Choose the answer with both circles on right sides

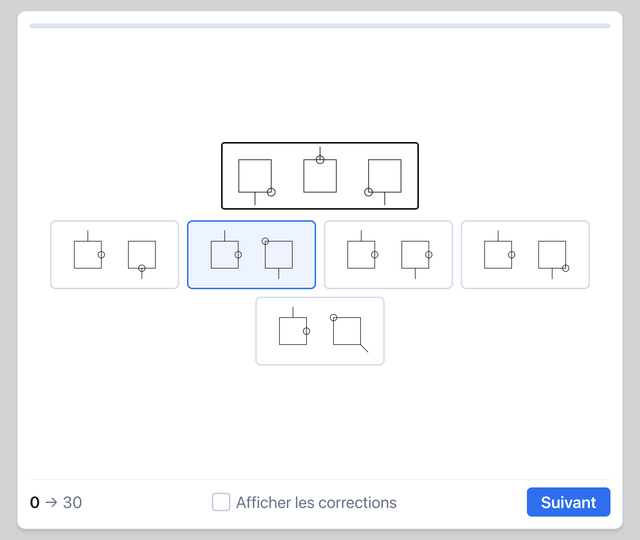point(388,255)
